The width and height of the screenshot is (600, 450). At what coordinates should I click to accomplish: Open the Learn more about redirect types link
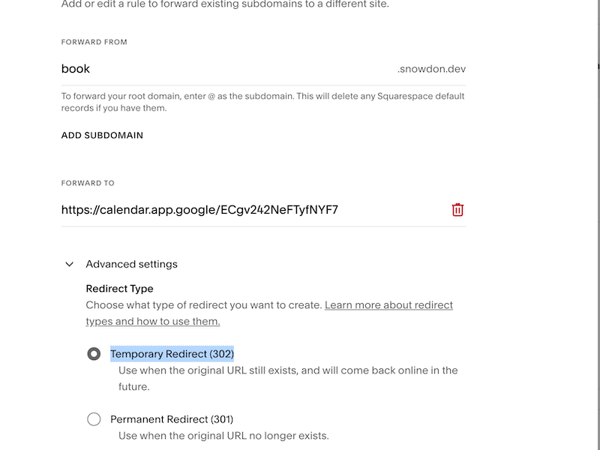388,305
